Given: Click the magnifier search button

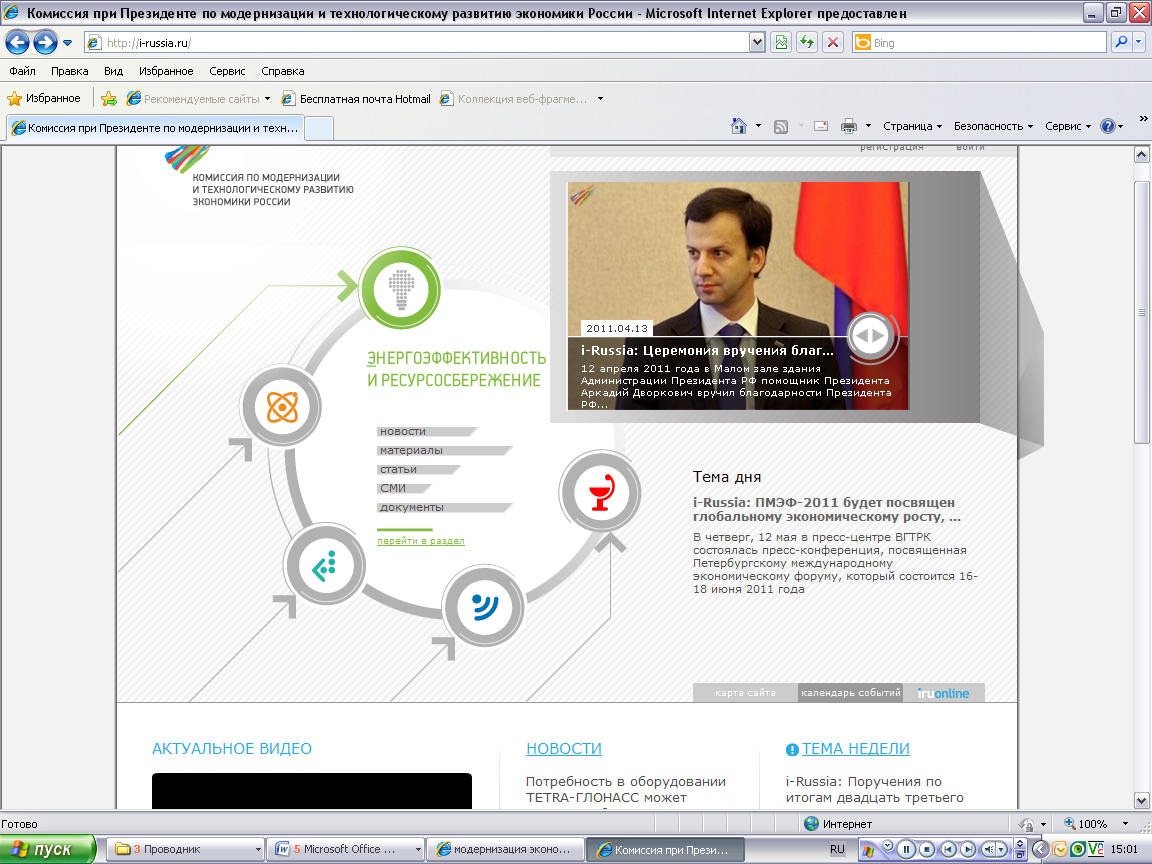Looking at the screenshot, I should tap(1121, 43).
